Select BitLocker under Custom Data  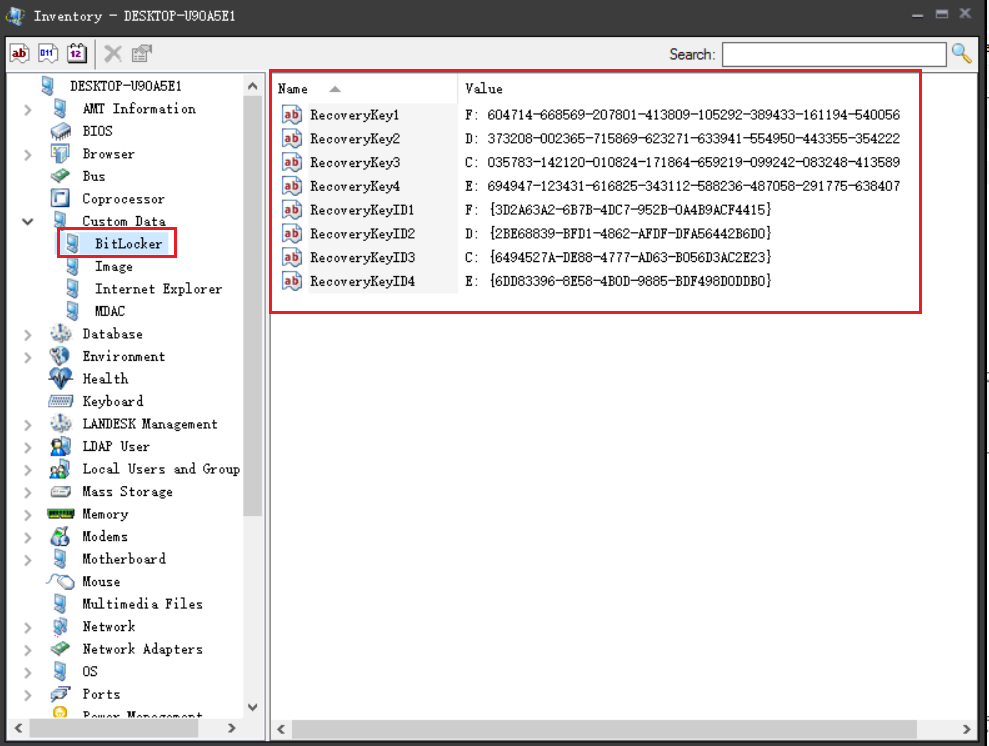pyautogui.click(x=128, y=244)
